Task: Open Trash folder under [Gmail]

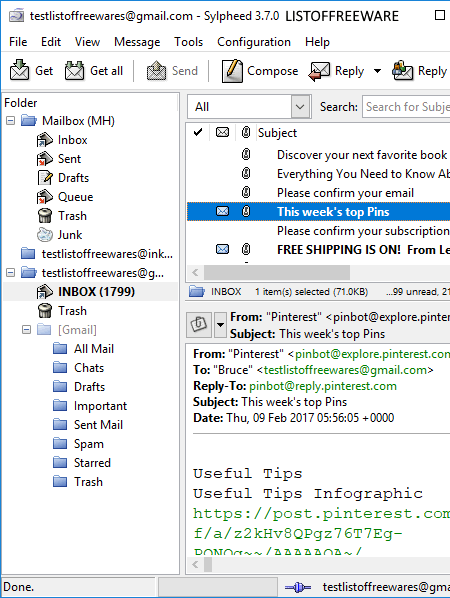Action: click(88, 482)
